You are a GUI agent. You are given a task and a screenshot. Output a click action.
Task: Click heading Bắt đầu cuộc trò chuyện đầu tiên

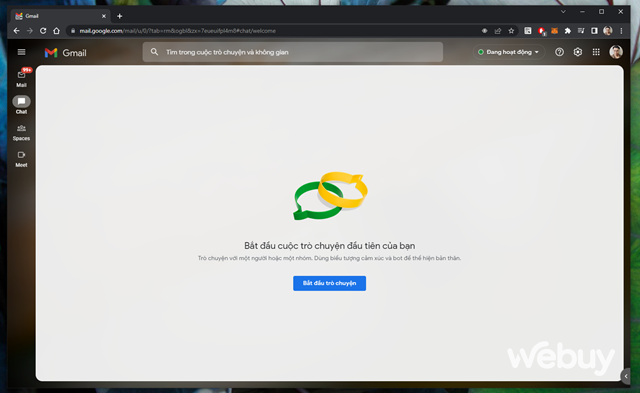(329, 246)
